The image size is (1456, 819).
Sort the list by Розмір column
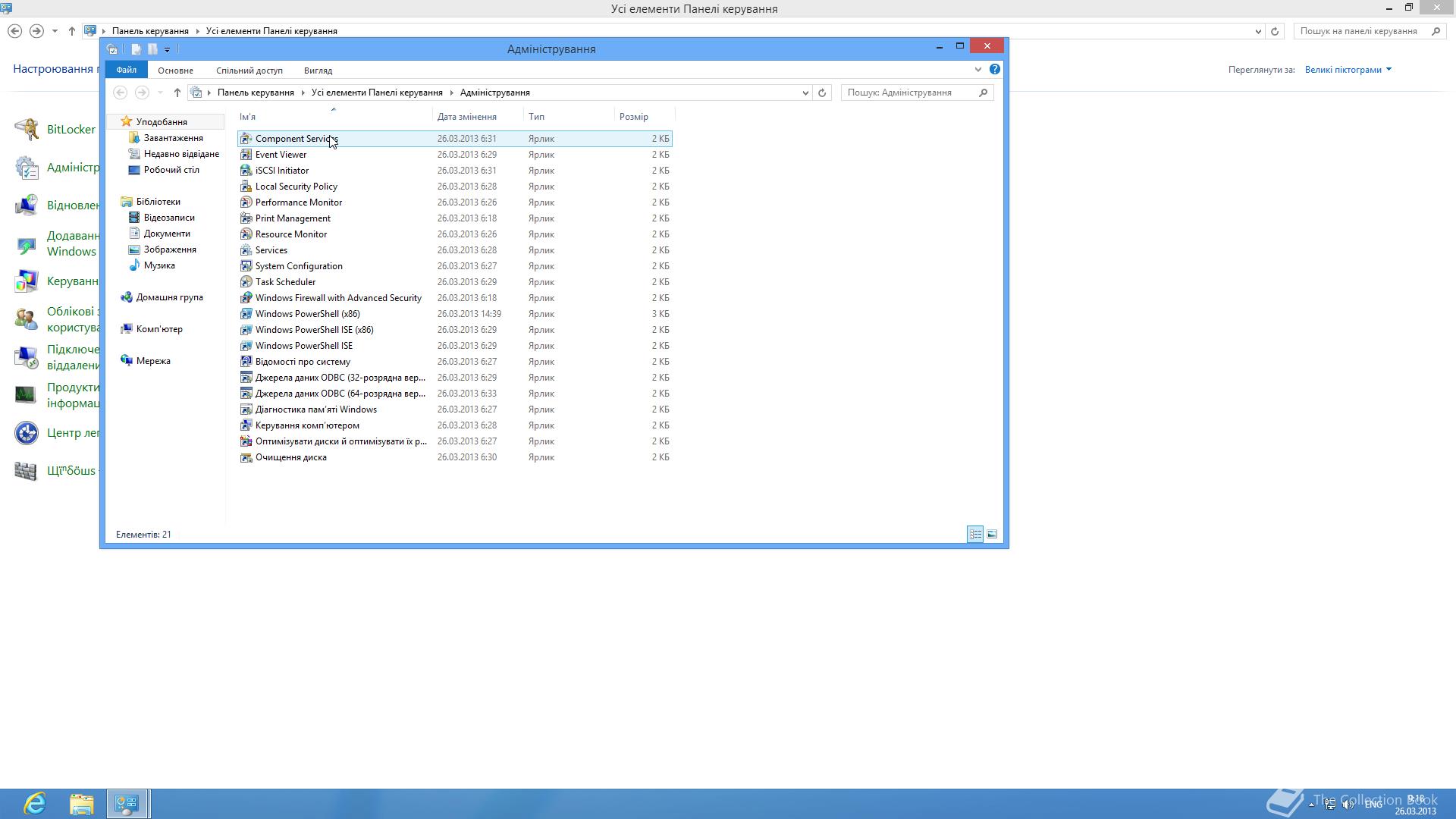click(645, 117)
